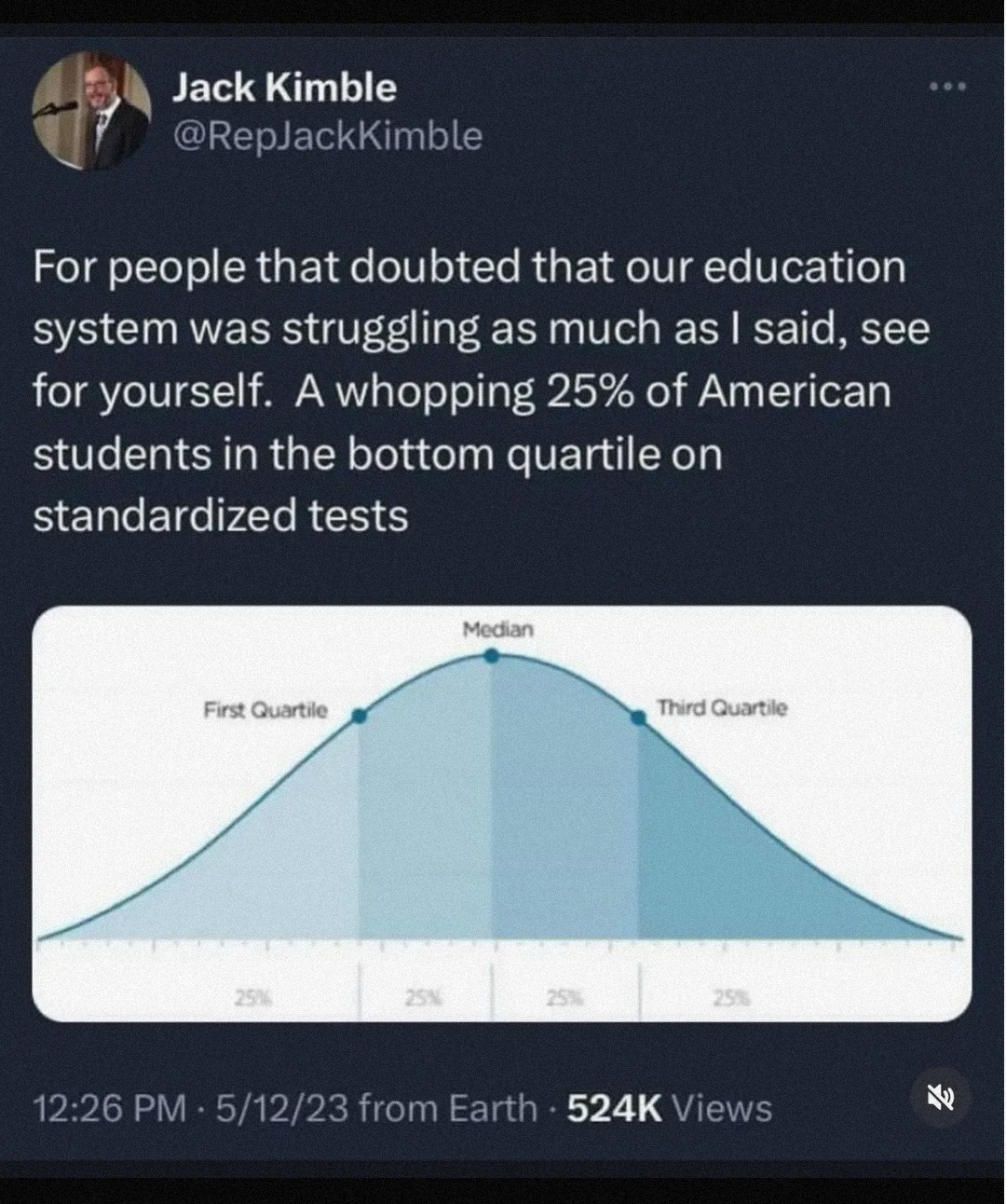1006x1204 pixels.
Task: Click the First Quartile text label
Action: click(x=265, y=710)
